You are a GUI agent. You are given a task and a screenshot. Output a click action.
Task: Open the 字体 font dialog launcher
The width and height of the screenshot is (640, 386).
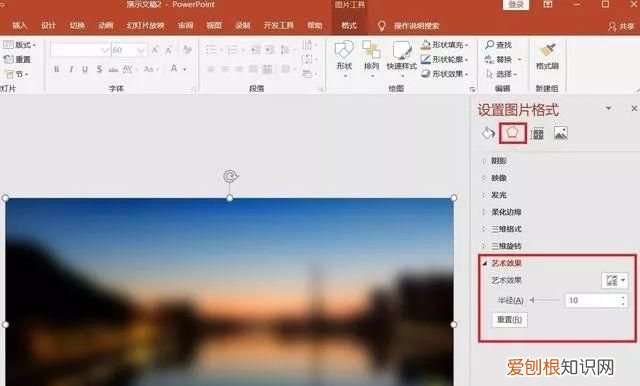(x=193, y=89)
